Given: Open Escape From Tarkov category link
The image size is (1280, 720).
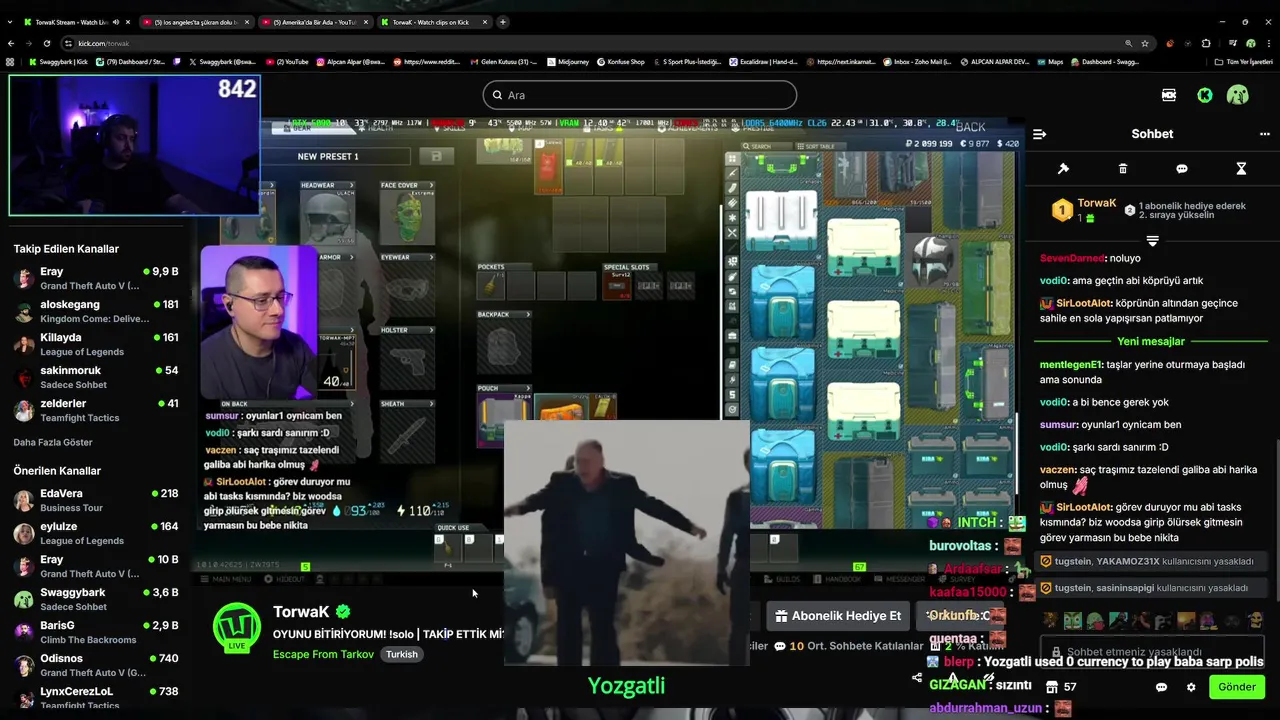Looking at the screenshot, I should (x=323, y=654).
